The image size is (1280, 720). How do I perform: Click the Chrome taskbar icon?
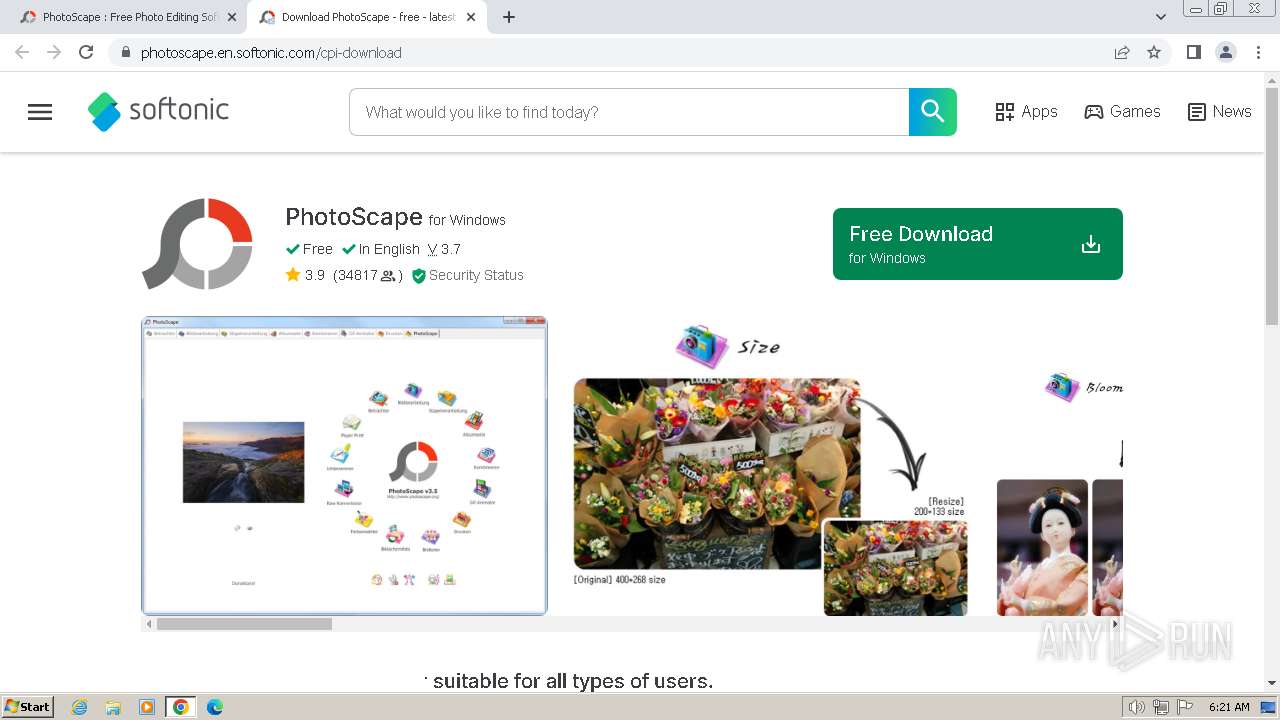181,707
